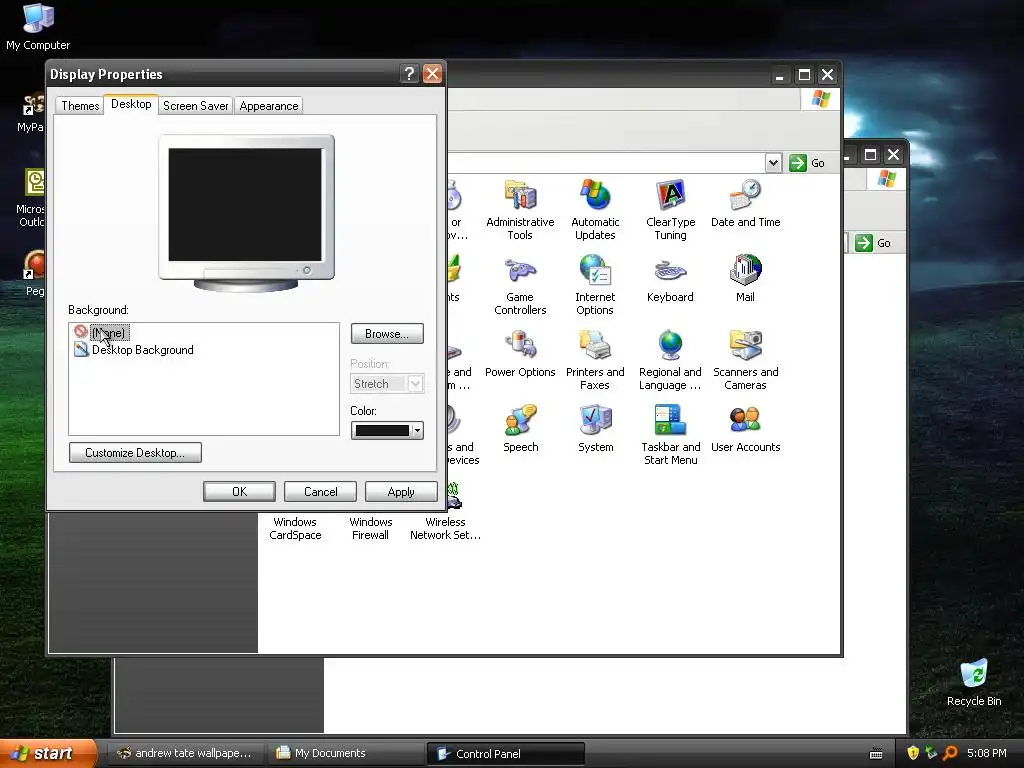The image size is (1024, 768).
Task: Click Cancel in Display Properties
Action: coord(320,492)
